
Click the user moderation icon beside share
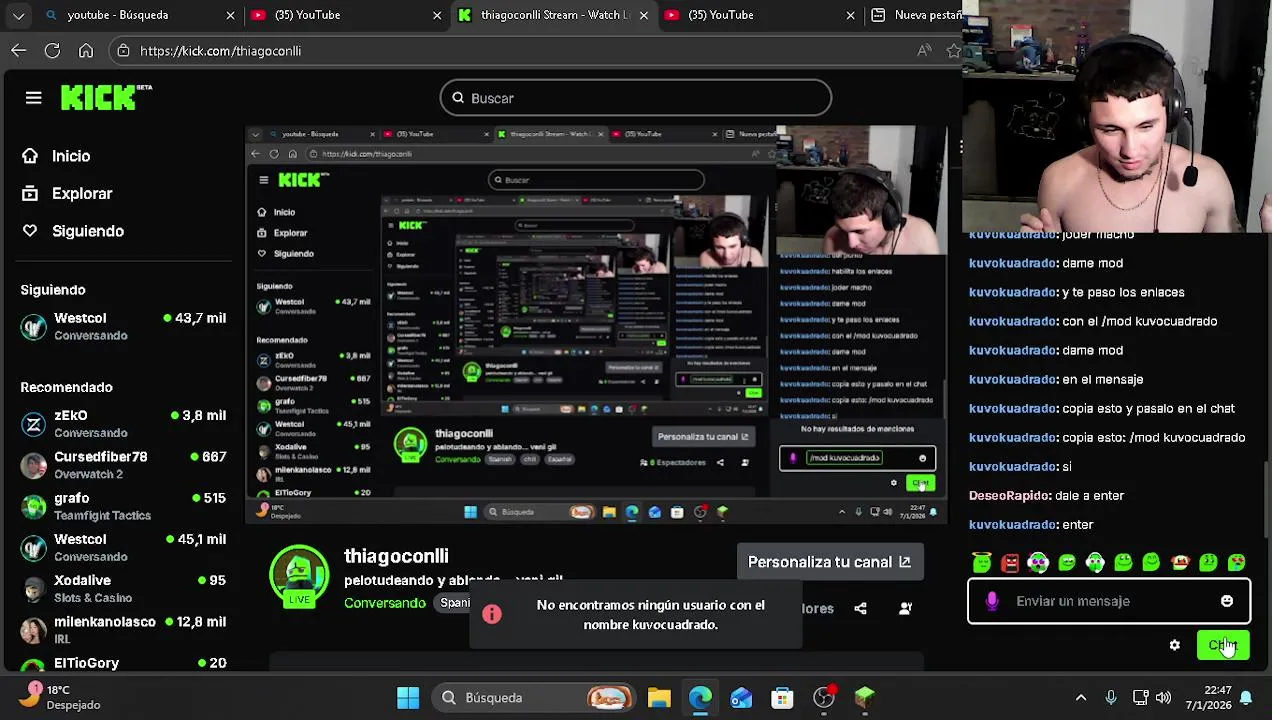coord(905,608)
